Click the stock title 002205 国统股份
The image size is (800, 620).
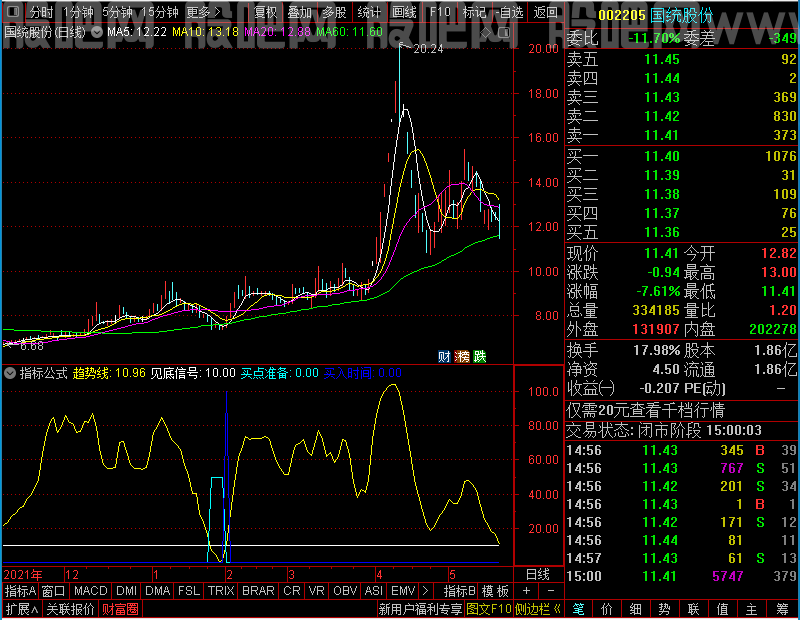(655, 15)
